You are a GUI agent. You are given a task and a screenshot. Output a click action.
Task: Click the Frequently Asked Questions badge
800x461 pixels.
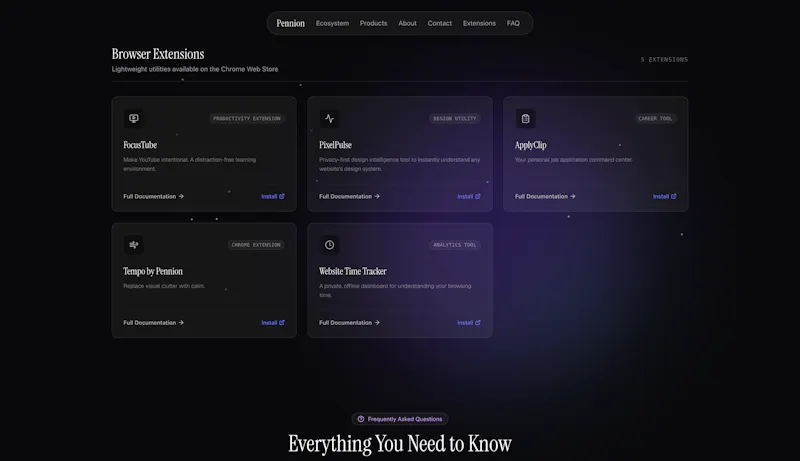[x=400, y=419]
